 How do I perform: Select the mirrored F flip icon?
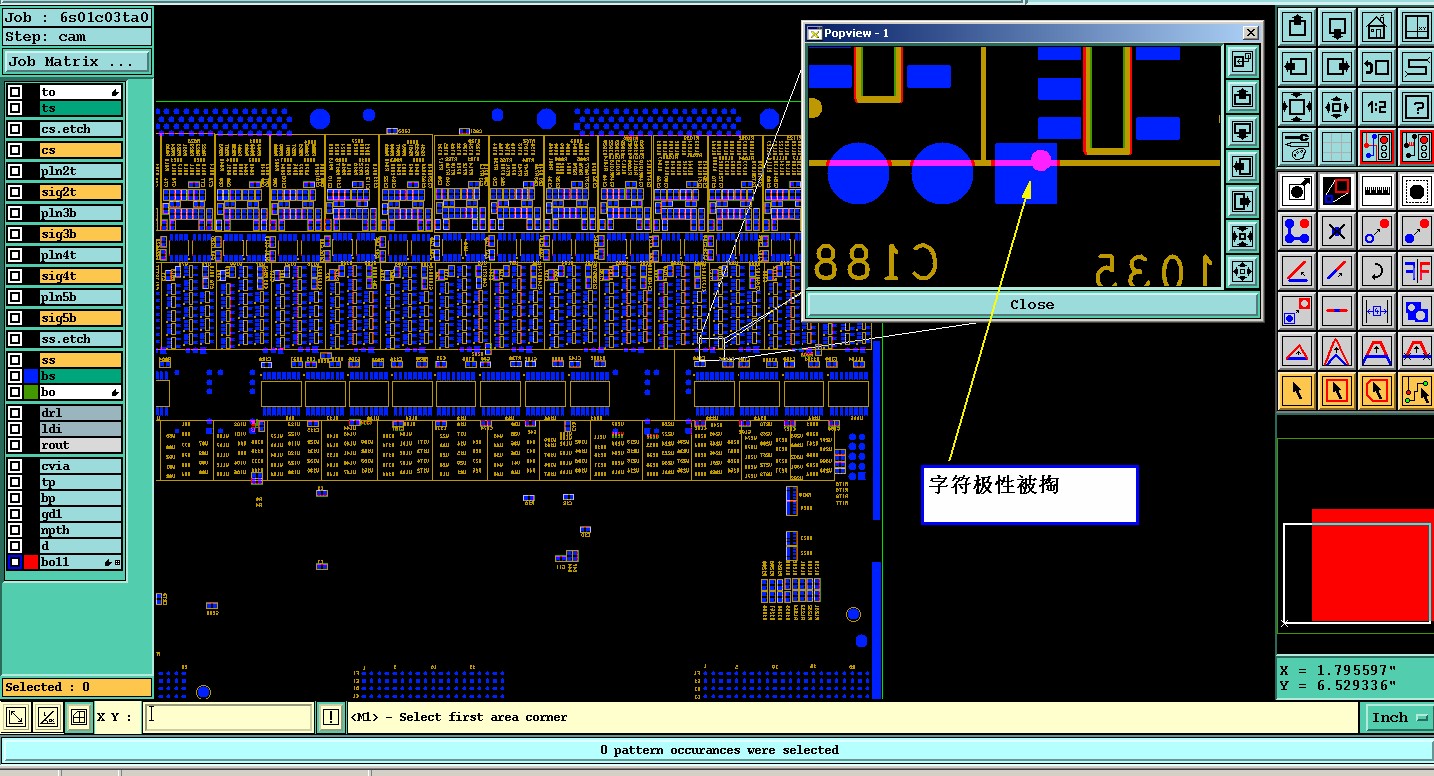pos(1416,271)
